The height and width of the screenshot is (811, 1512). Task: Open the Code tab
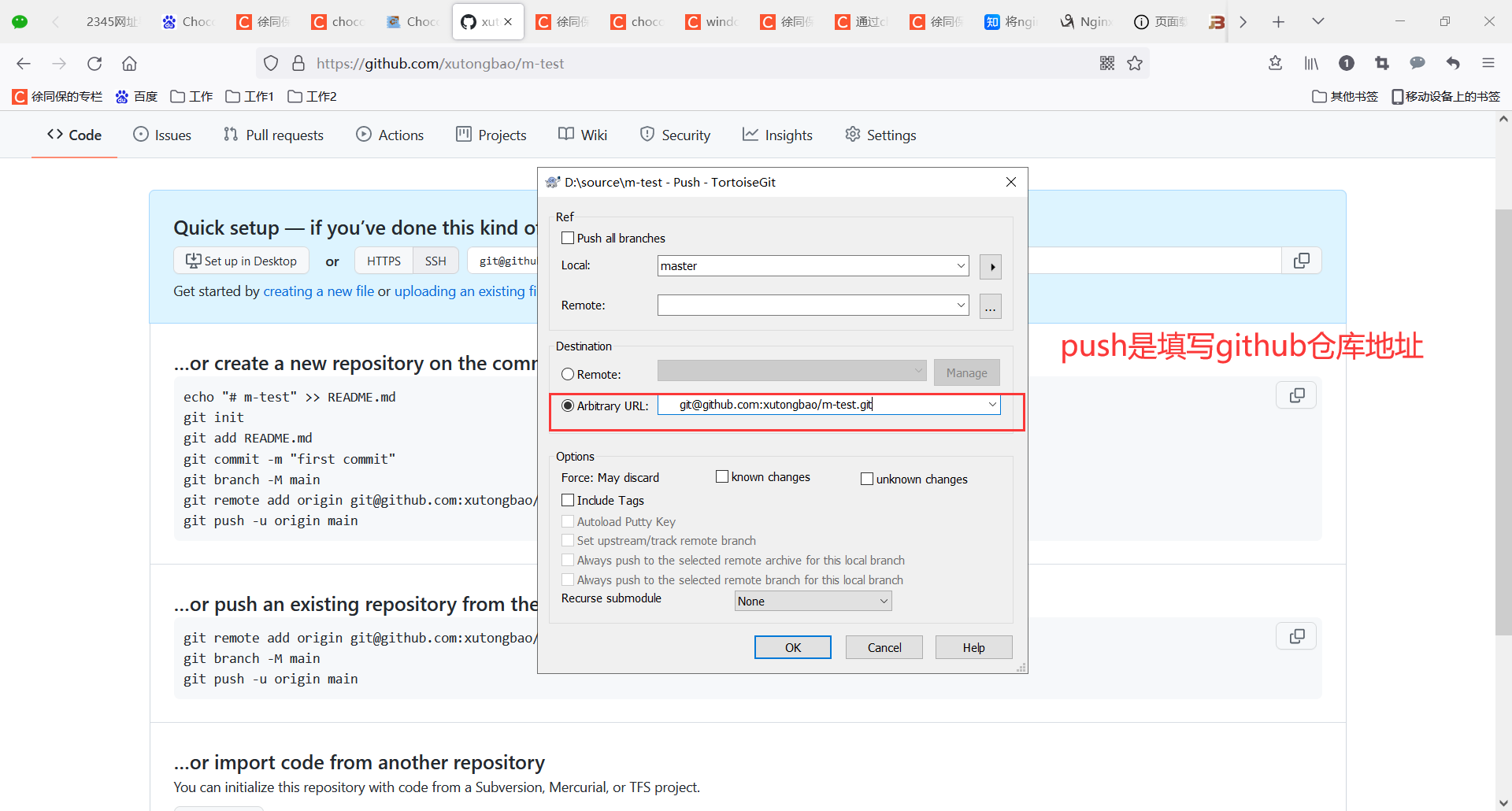(75, 135)
